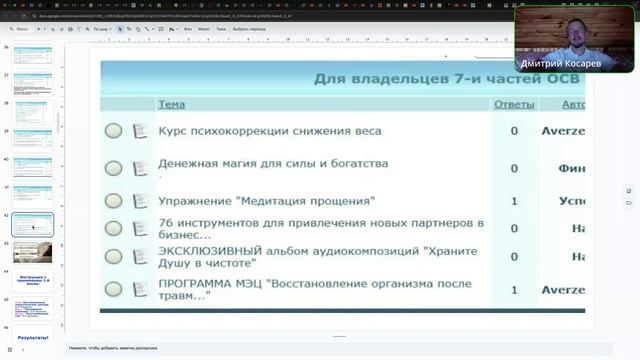Click the document icon beside 'Денежная магия'
The width and height of the screenshot is (640, 360).
tap(140, 169)
